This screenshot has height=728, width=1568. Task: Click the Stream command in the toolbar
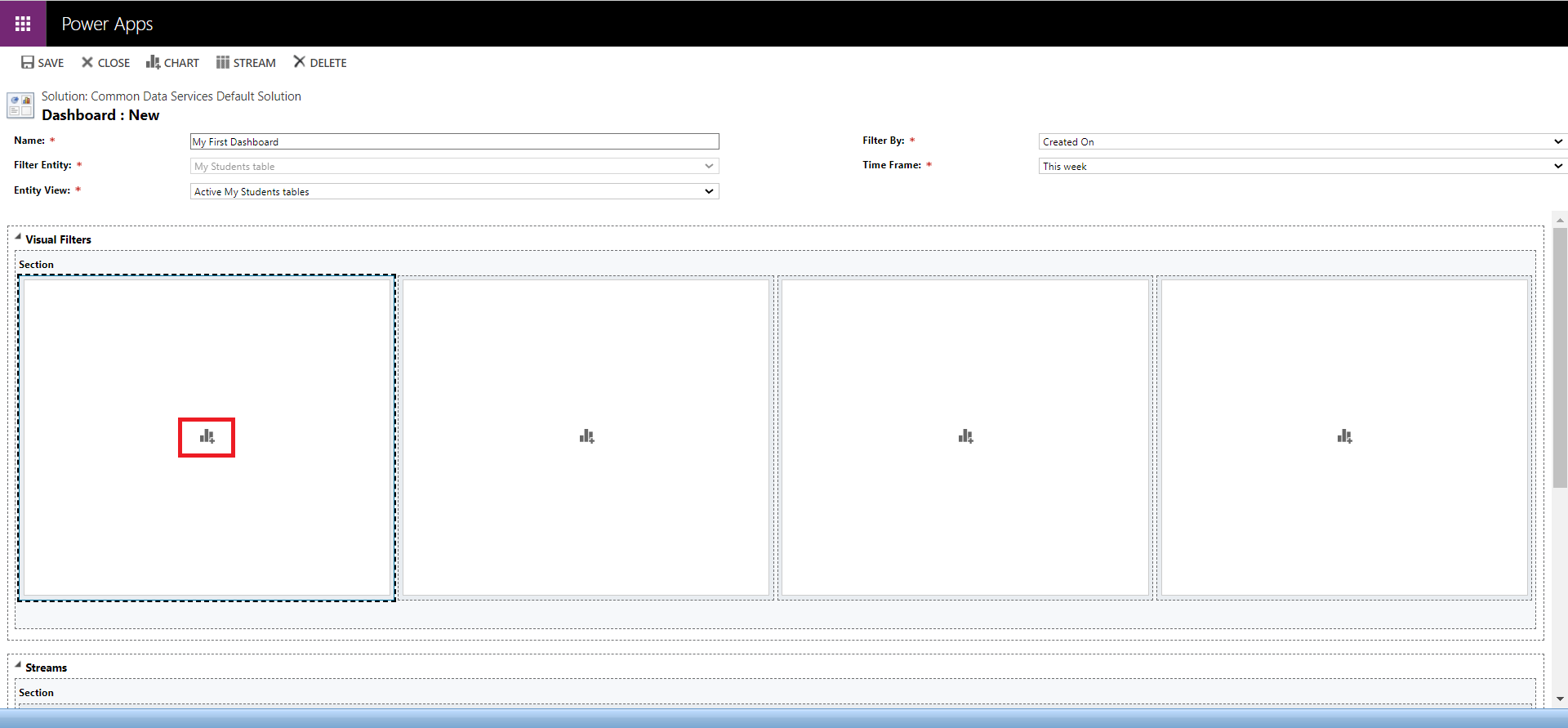[x=246, y=63]
